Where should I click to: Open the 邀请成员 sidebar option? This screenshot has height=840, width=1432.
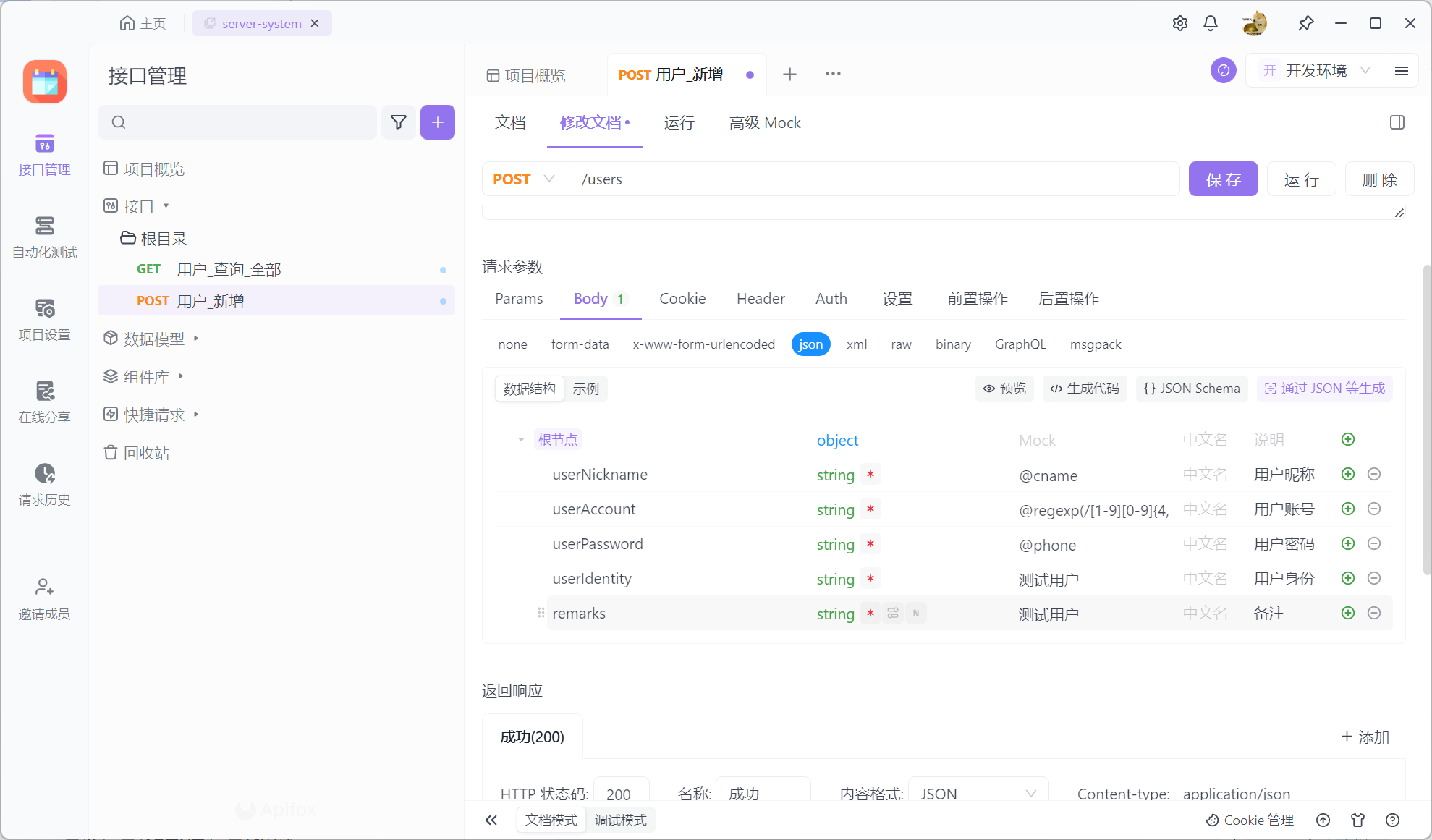(44, 599)
